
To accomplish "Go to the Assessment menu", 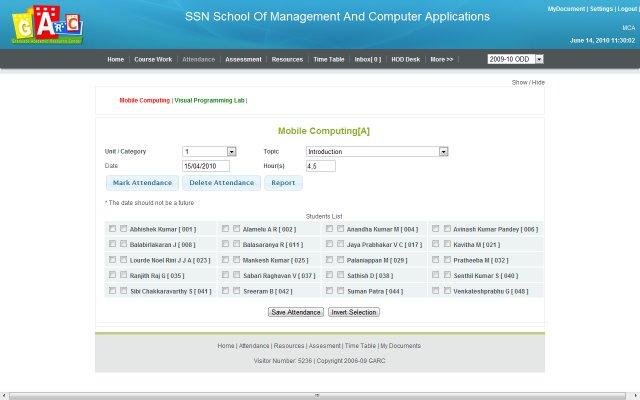I will click(x=243, y=60).
